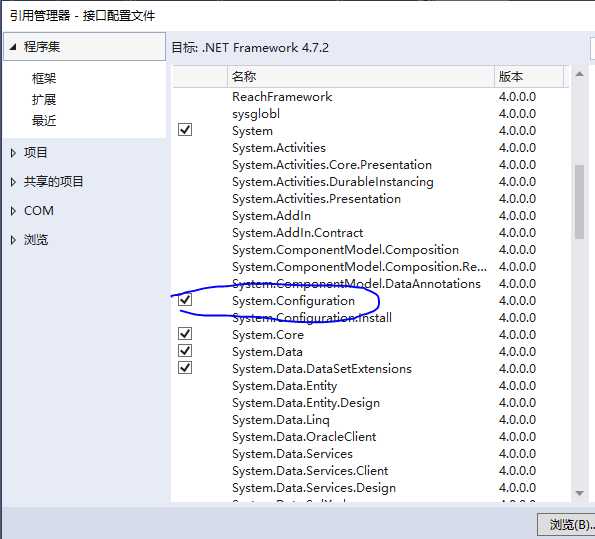Select the System.Data.Linq row

(371, 420)
